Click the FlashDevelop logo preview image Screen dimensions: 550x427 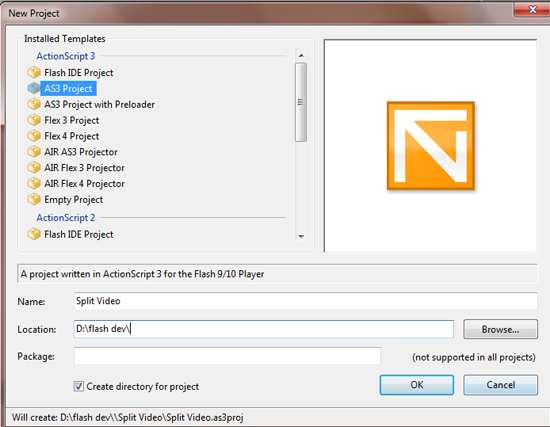(x=431, y=146)
